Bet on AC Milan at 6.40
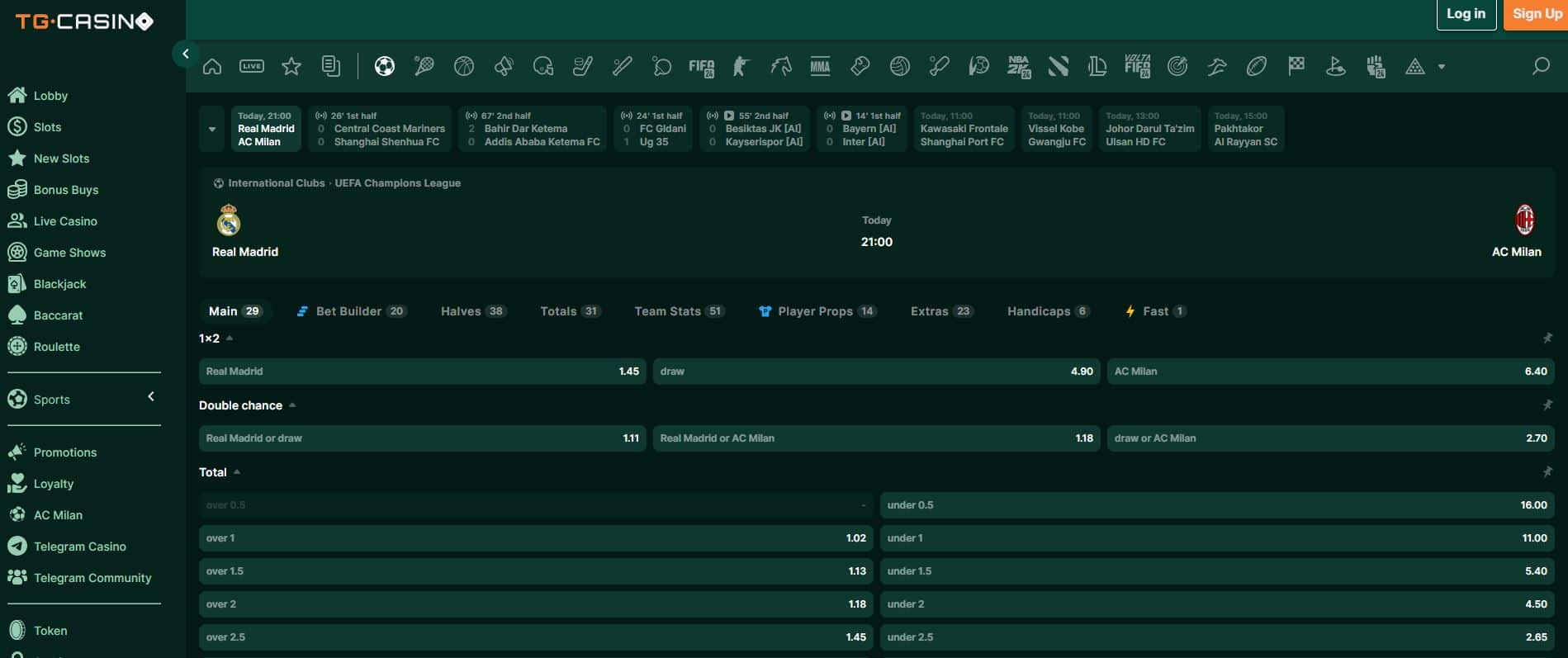 tap(1330, 372)
